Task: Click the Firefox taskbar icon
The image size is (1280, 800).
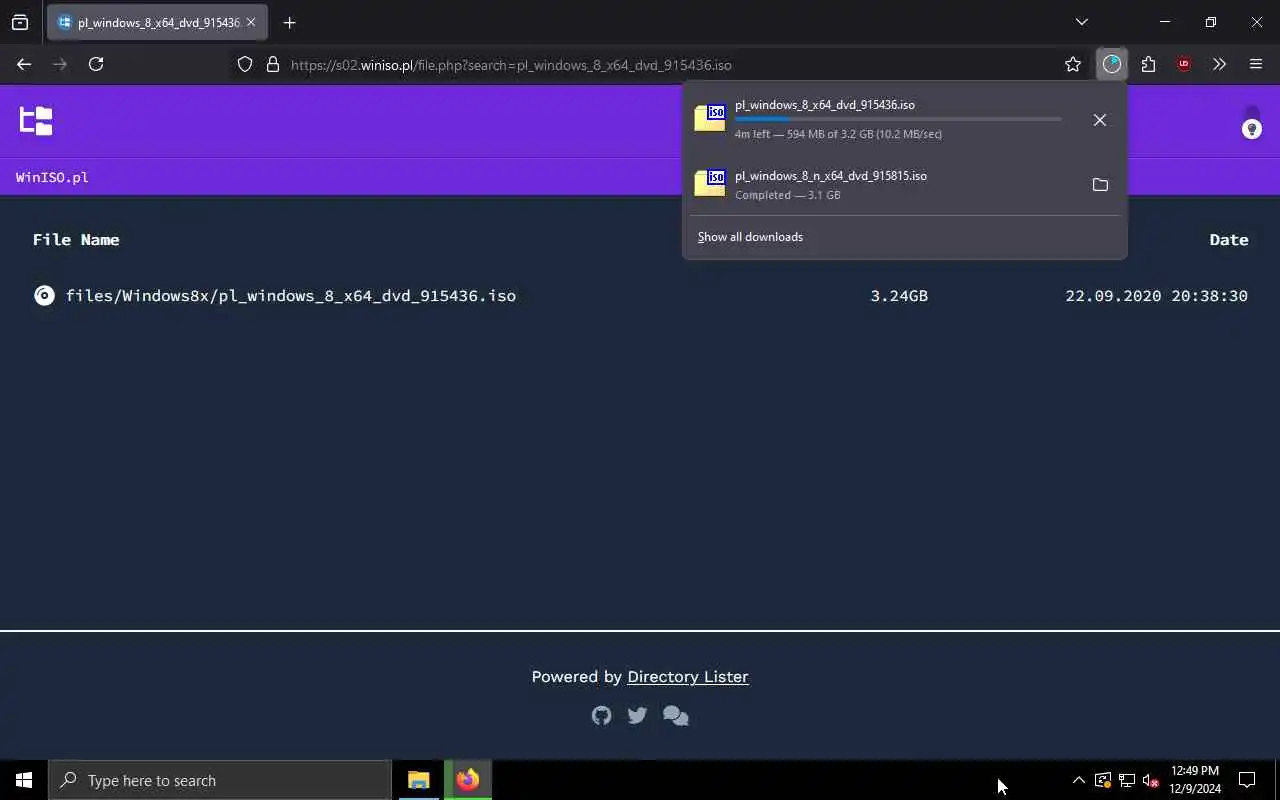Action: click(x=468, y=780)
